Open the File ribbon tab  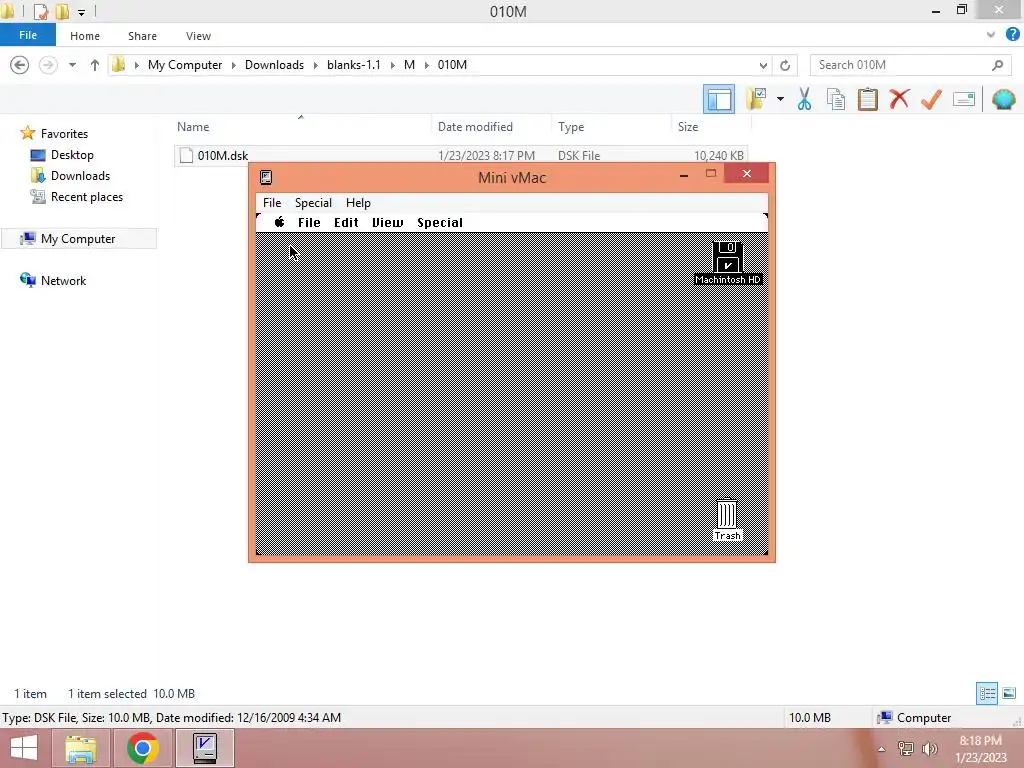(28, 35)
